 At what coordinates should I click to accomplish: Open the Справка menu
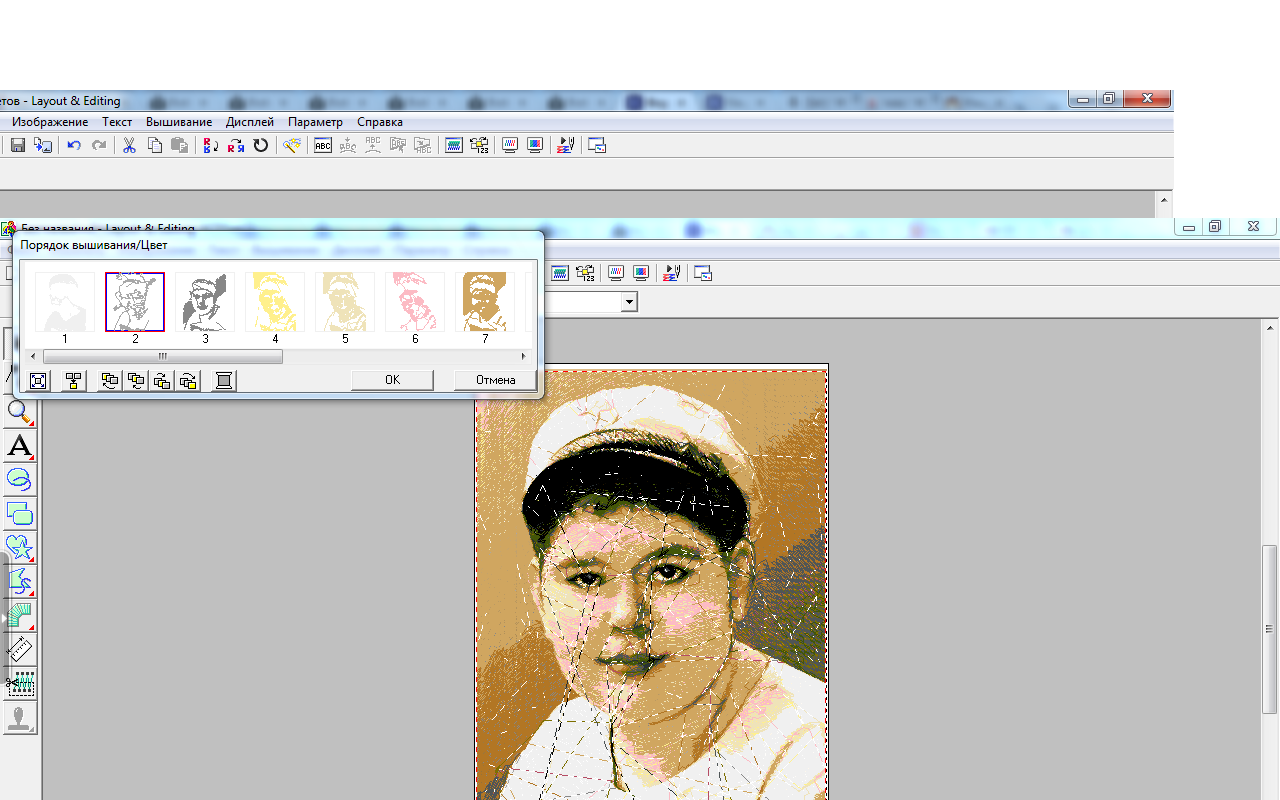(x=380, y=122)
